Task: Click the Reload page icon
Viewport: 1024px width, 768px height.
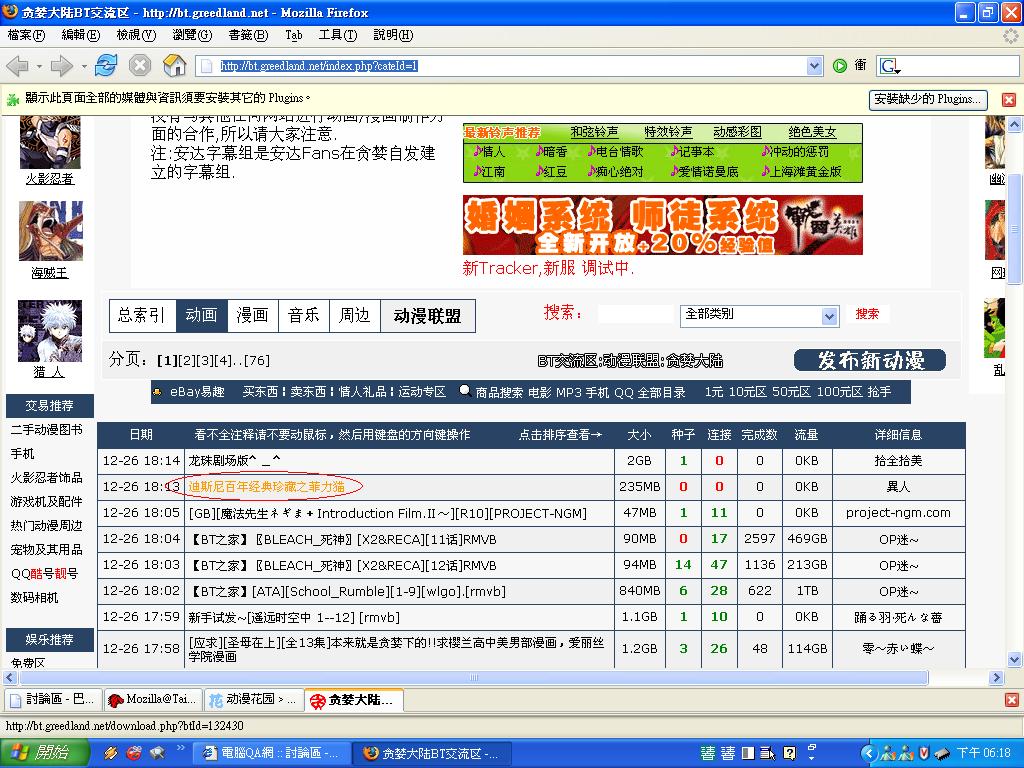Action: coord(106,66)
